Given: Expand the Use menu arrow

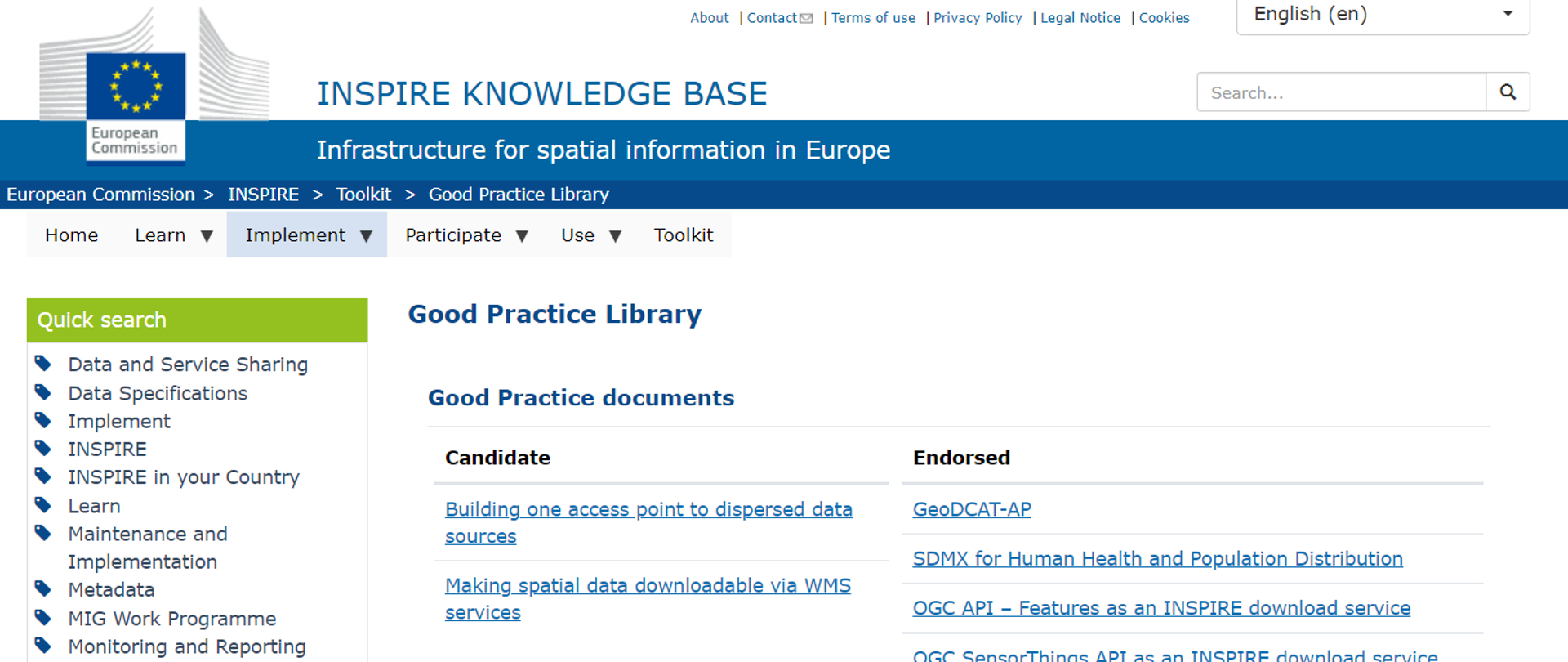Looking at the screenshot, I should click(615, 236).
